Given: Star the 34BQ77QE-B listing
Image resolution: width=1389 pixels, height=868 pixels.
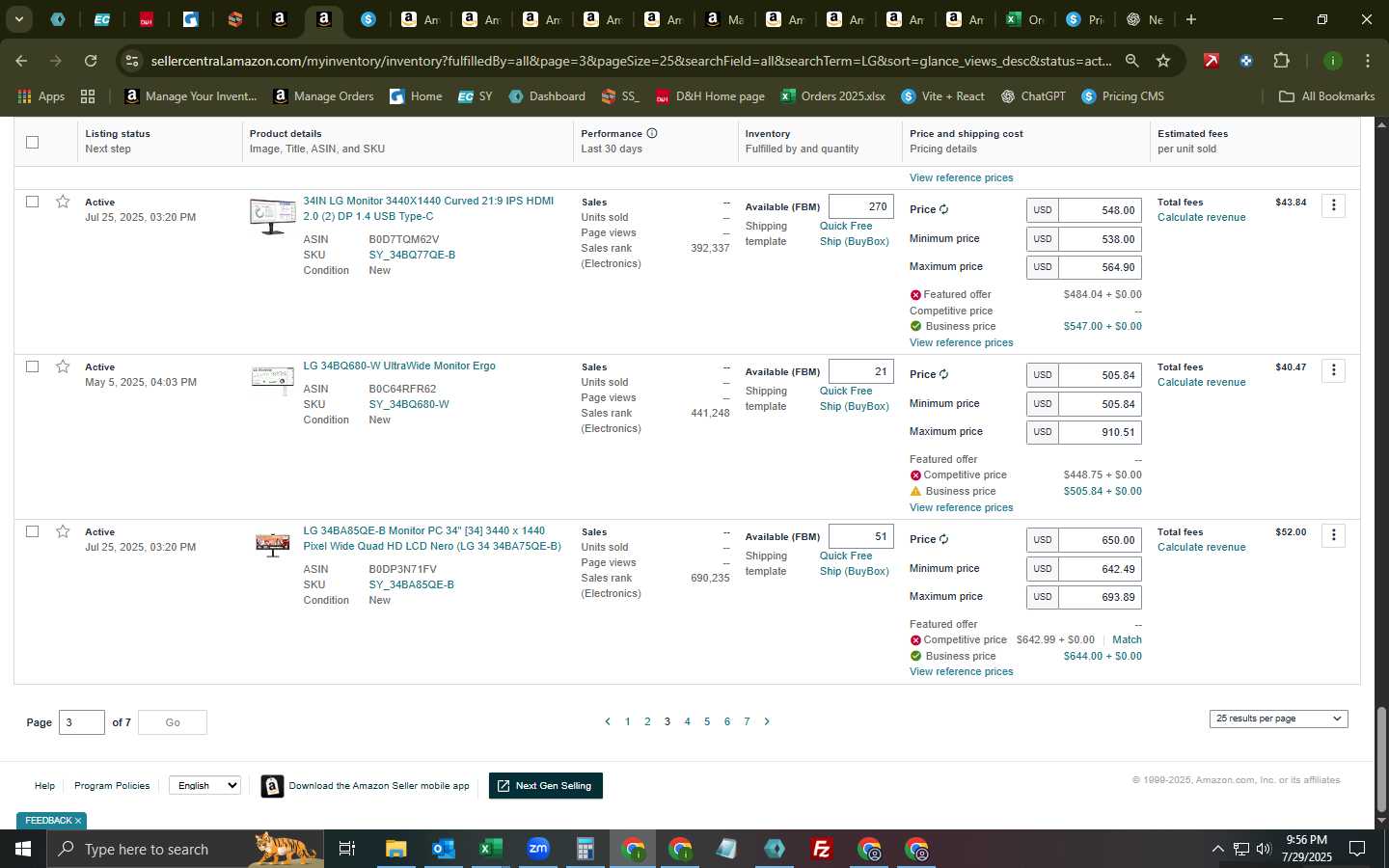Looking at the screenshot, I should point(63,202).
